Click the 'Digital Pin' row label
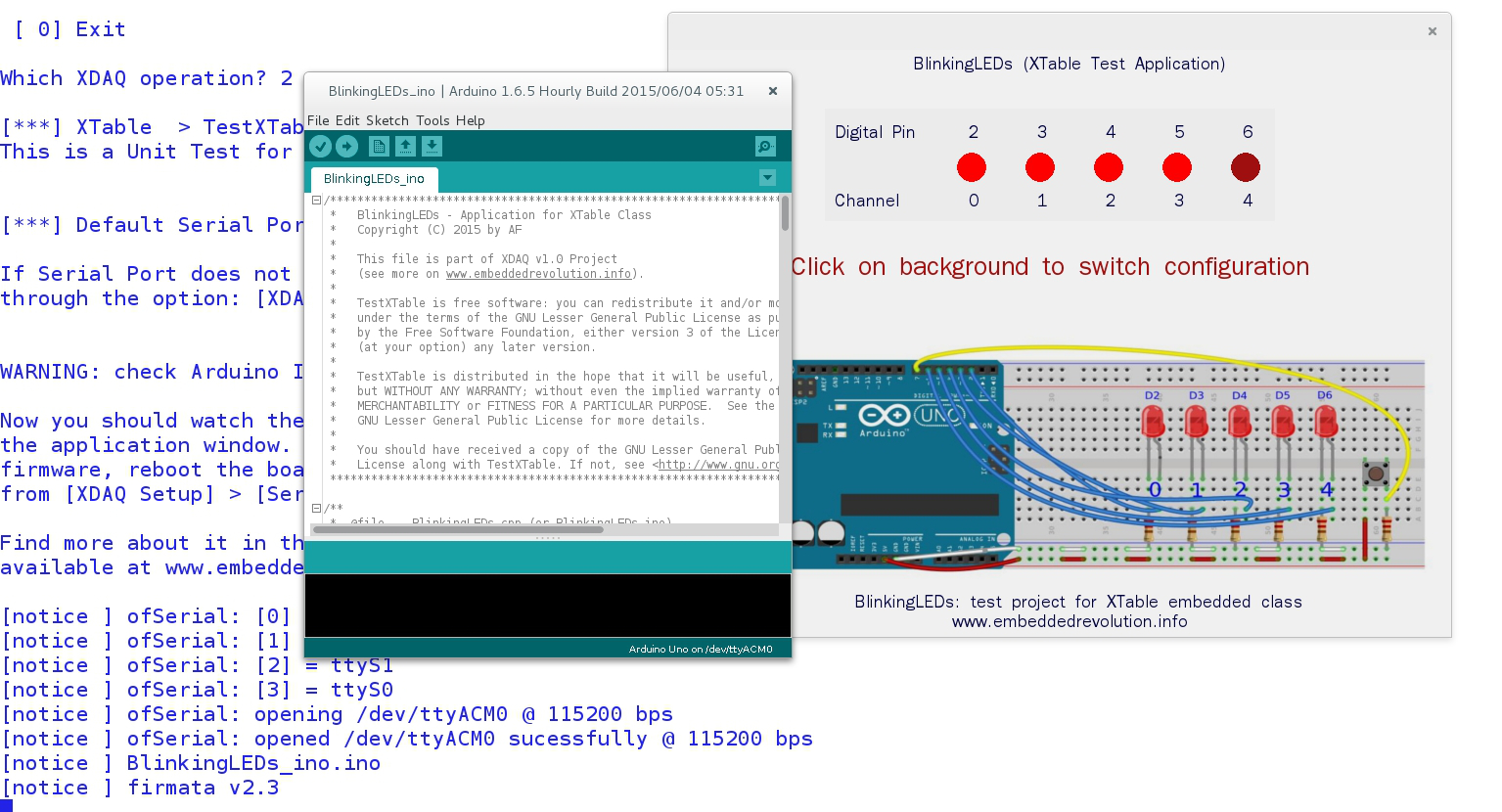The height and width of the screenshot is (812, 1502). tap(875, 132)
